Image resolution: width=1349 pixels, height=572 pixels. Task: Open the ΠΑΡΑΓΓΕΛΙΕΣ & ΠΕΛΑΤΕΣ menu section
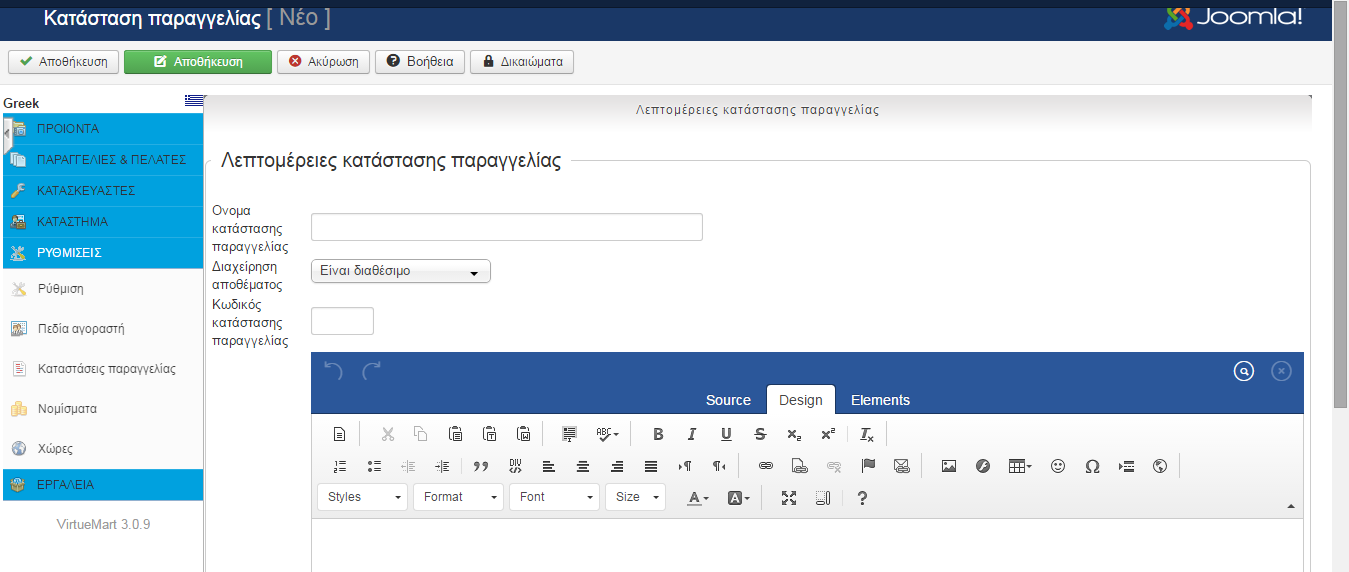click(103, 160)
